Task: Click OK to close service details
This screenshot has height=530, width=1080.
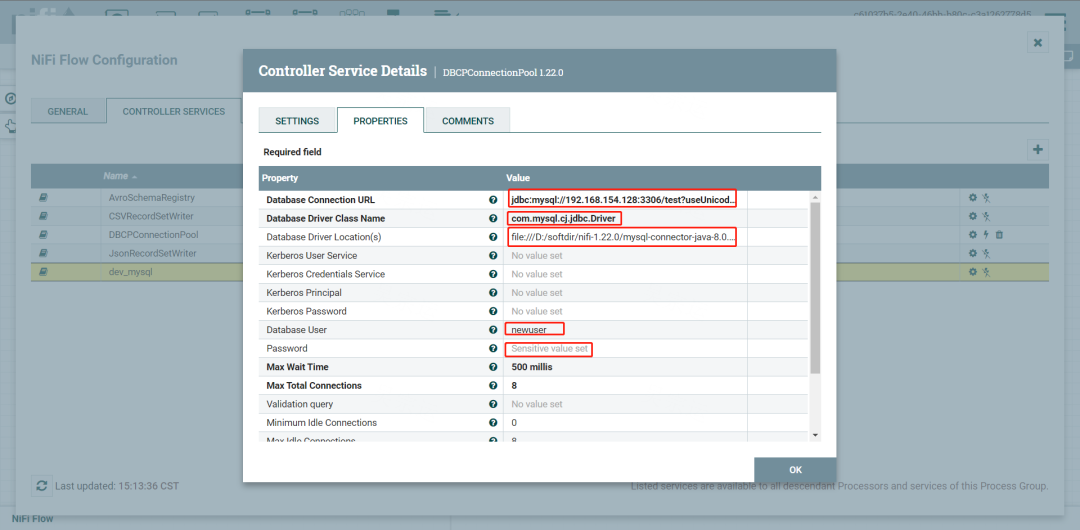Action: click(795, 470)
